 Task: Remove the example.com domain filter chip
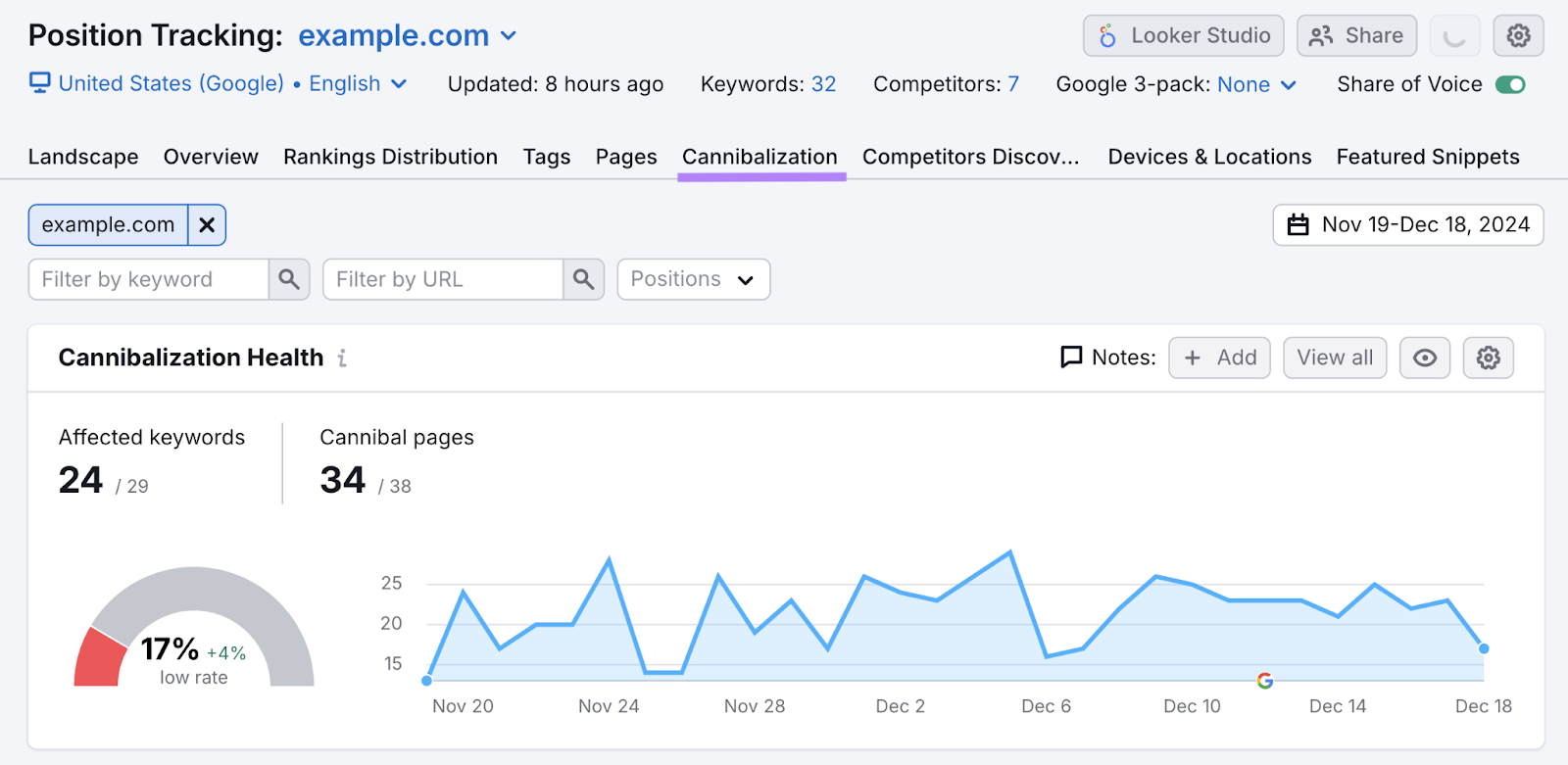[207, 225]
